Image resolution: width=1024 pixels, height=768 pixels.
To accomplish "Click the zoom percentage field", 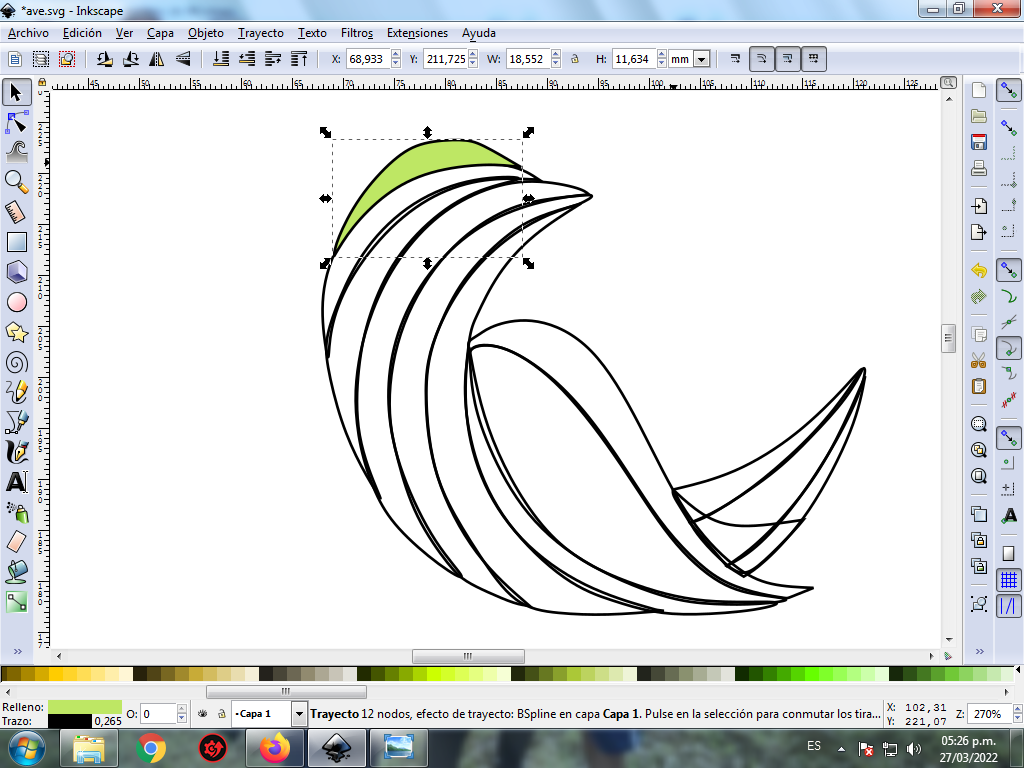I will (x=990, y=714).
